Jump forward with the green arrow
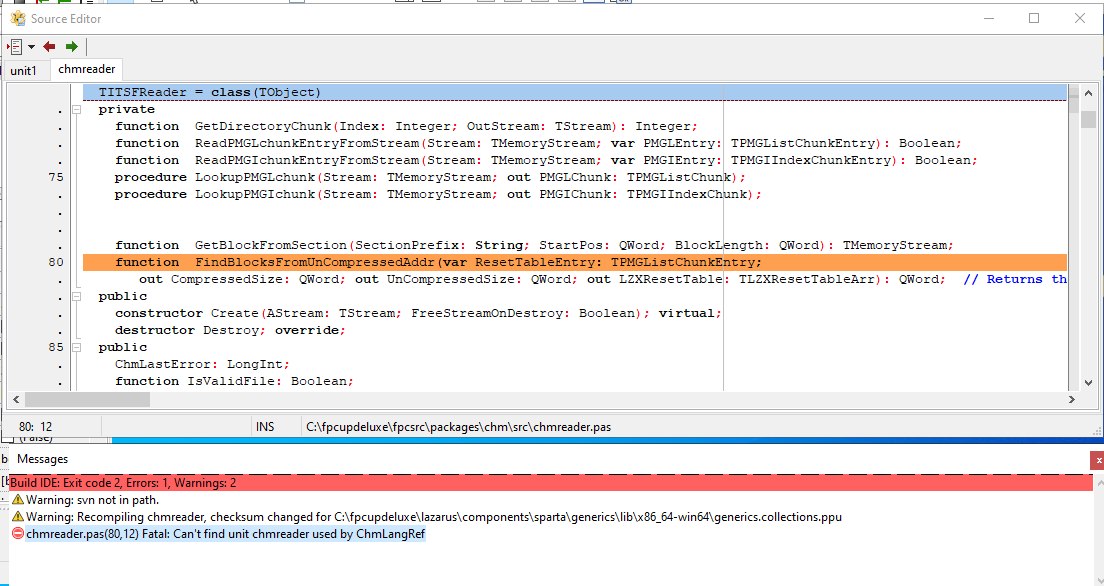 coord(72,47)
